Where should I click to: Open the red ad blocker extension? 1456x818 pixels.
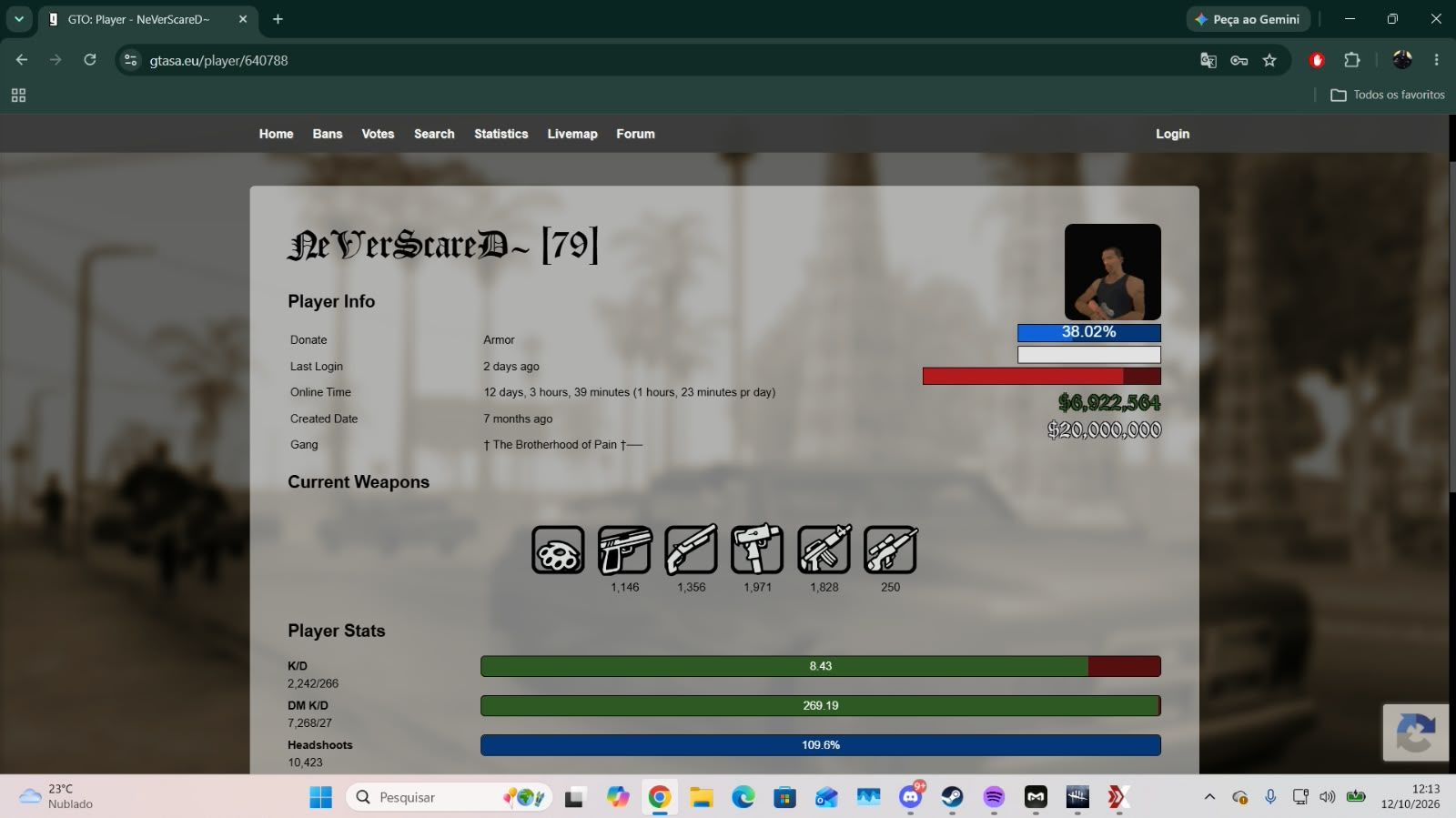click(1317, 60)
